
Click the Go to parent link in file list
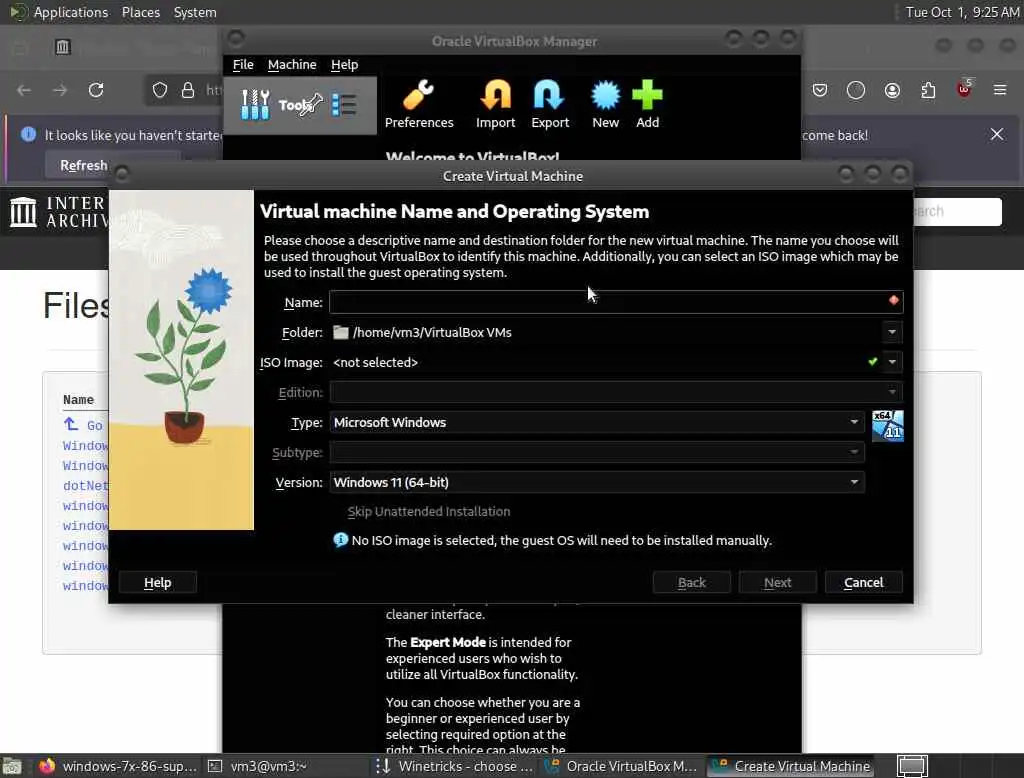coord(83,425)
